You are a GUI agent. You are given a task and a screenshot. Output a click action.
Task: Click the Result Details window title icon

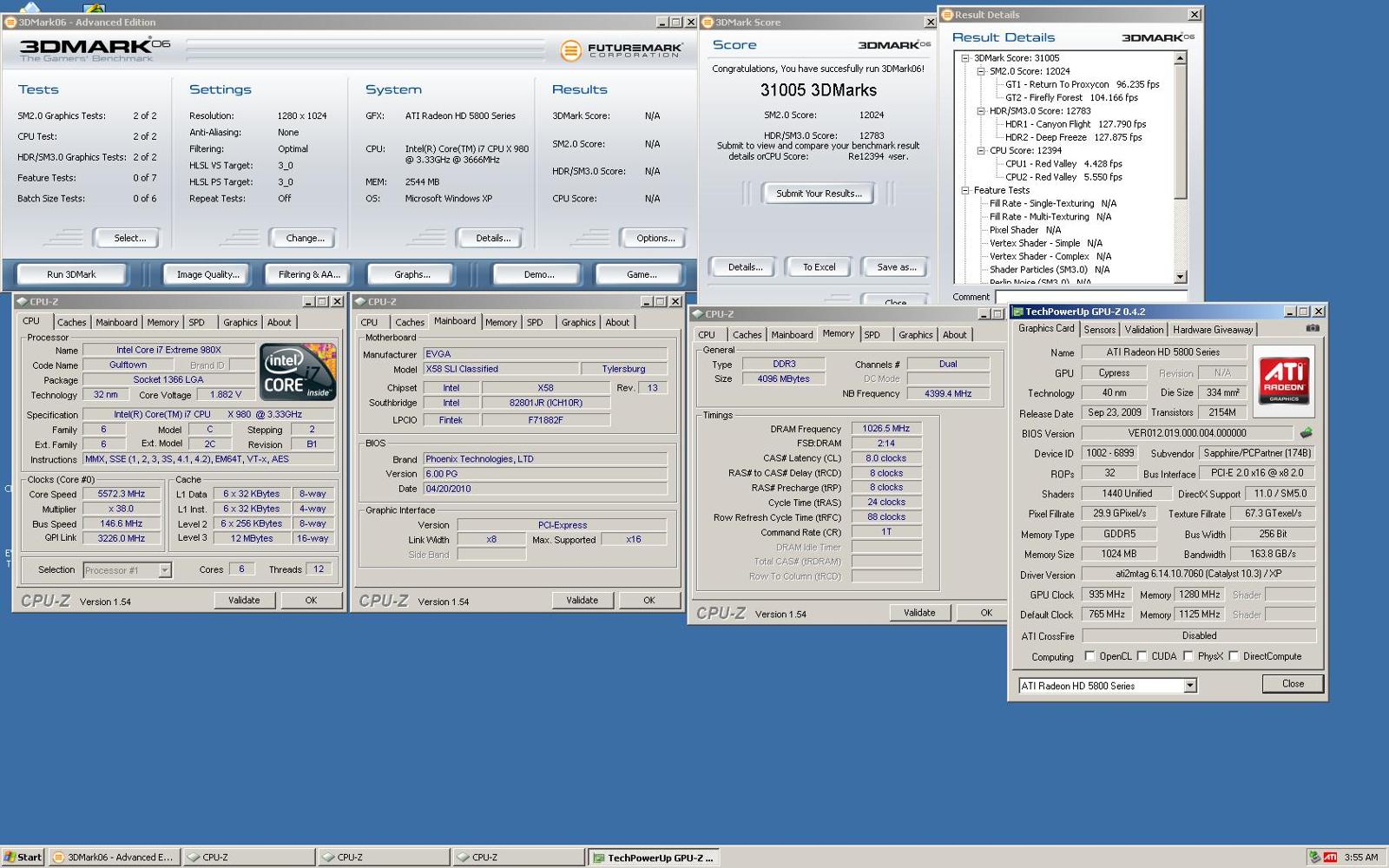(x=947, y=15)
